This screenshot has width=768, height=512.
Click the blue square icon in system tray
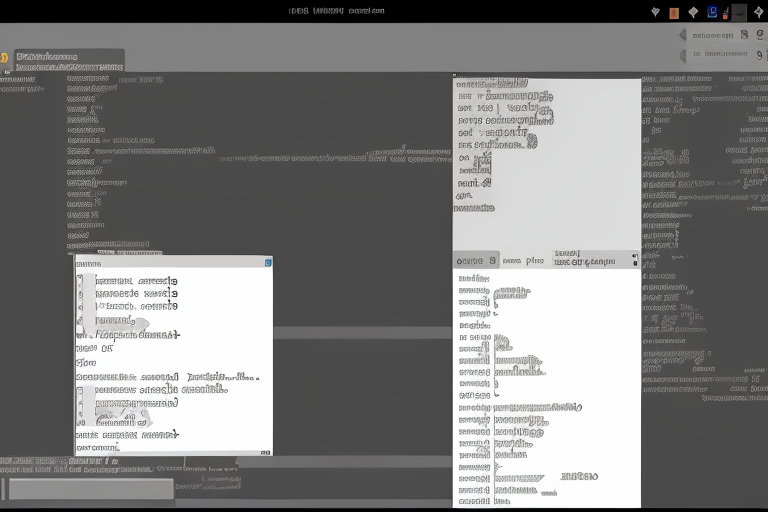point(712,12)
